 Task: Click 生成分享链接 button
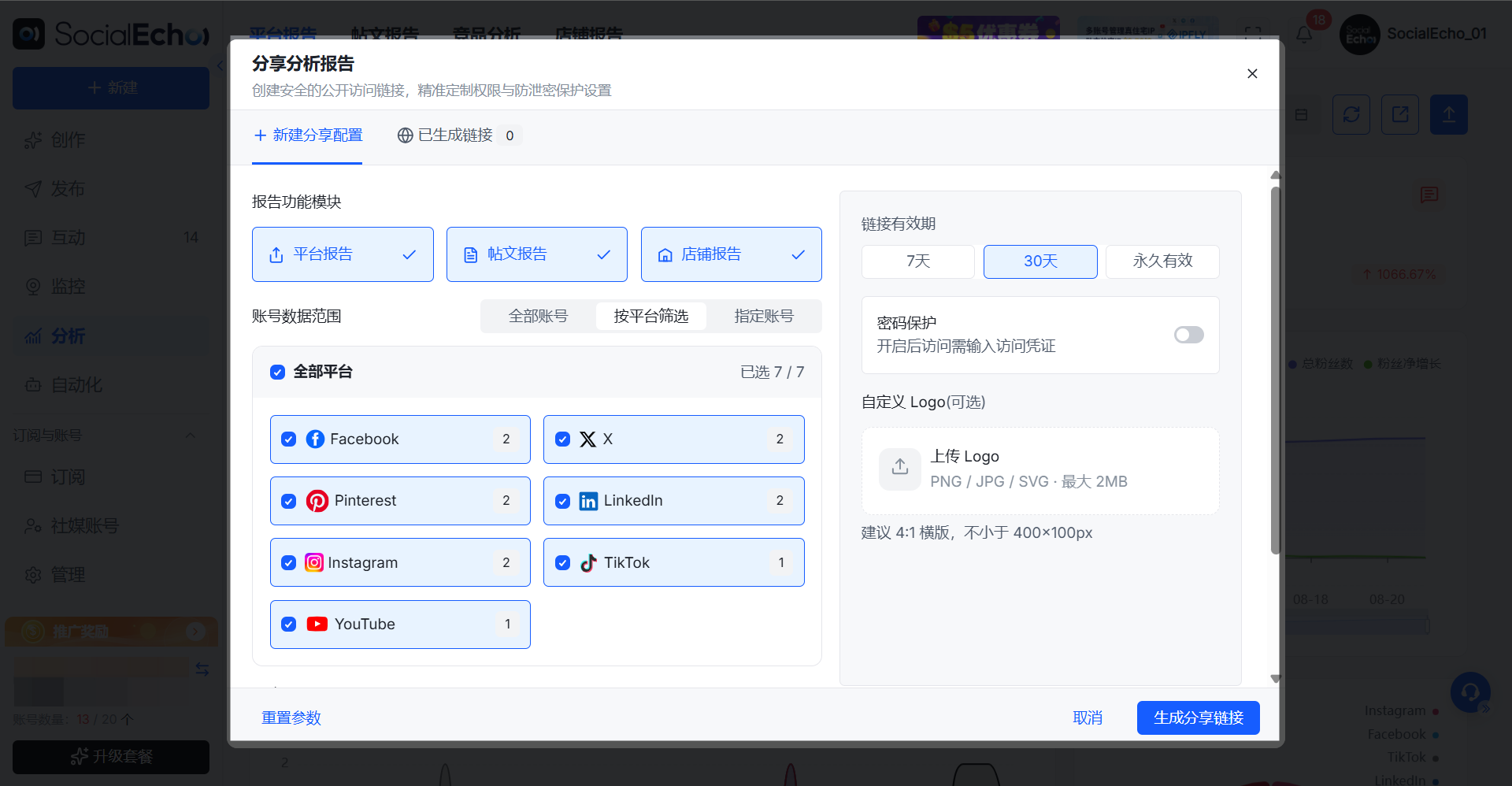[x=1199, y=718]
